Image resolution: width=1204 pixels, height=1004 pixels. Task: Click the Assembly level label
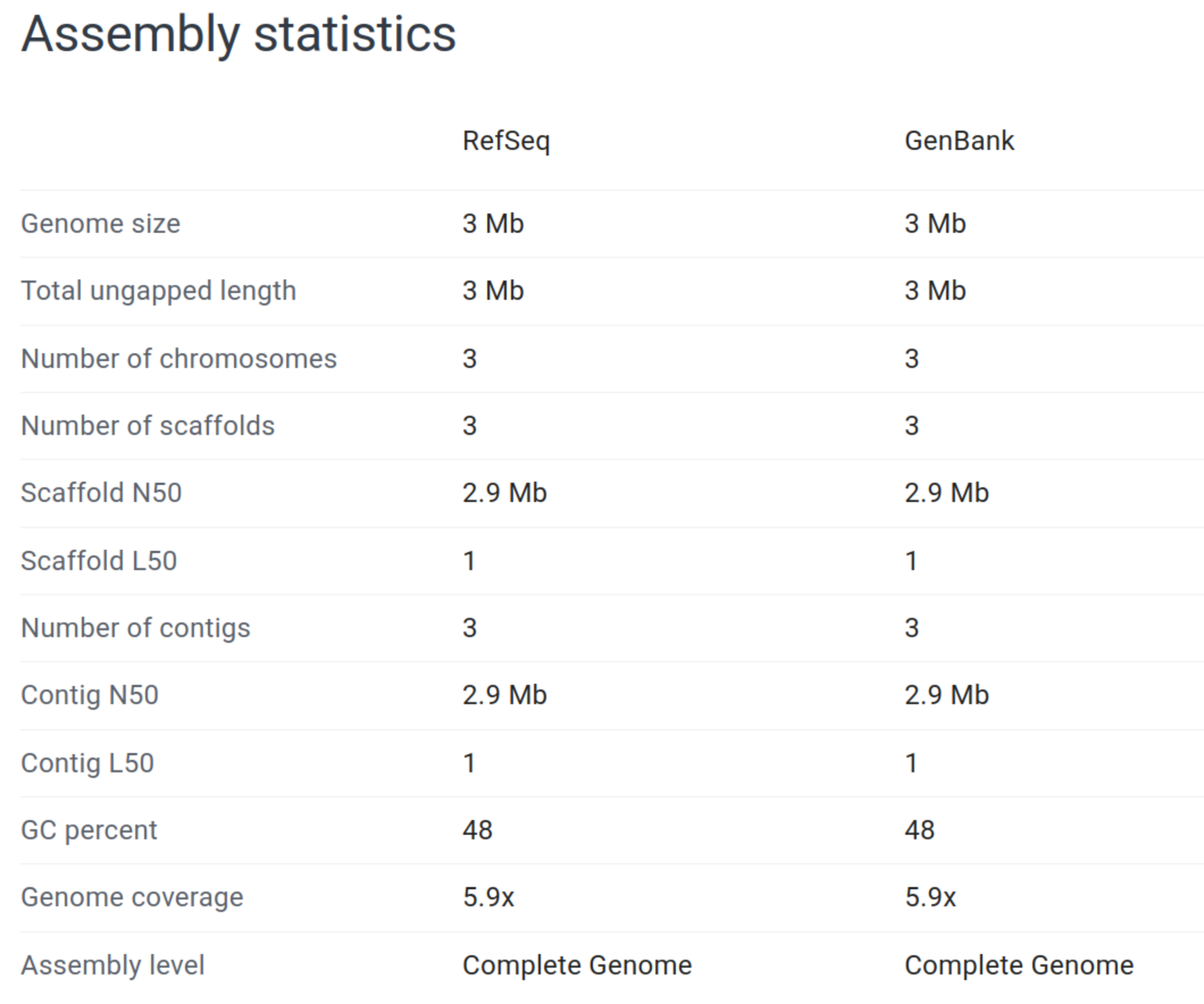[113, 965]
